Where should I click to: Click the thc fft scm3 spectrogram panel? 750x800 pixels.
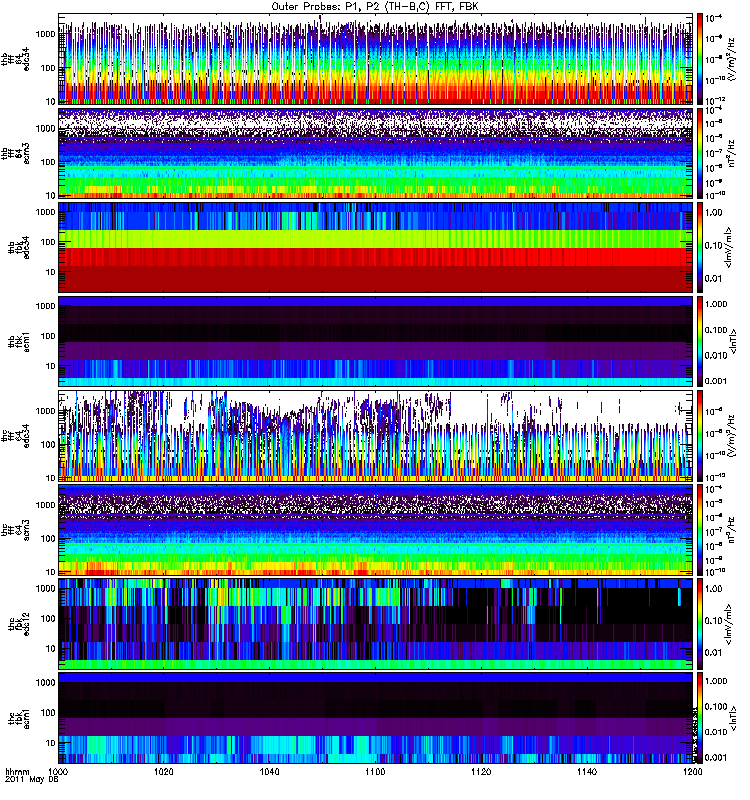[x=375, y=530]
